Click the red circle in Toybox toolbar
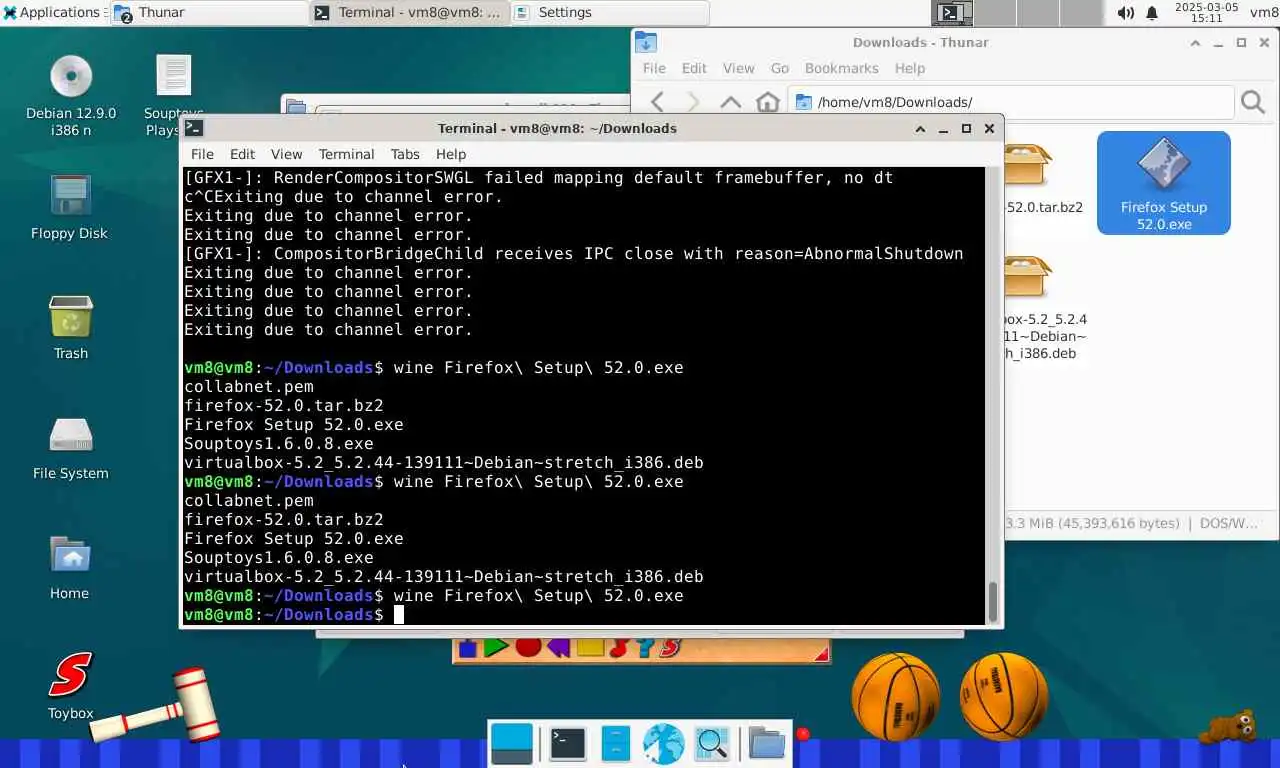The width and height of the screenshot is (1280, 768). (528, 647)
